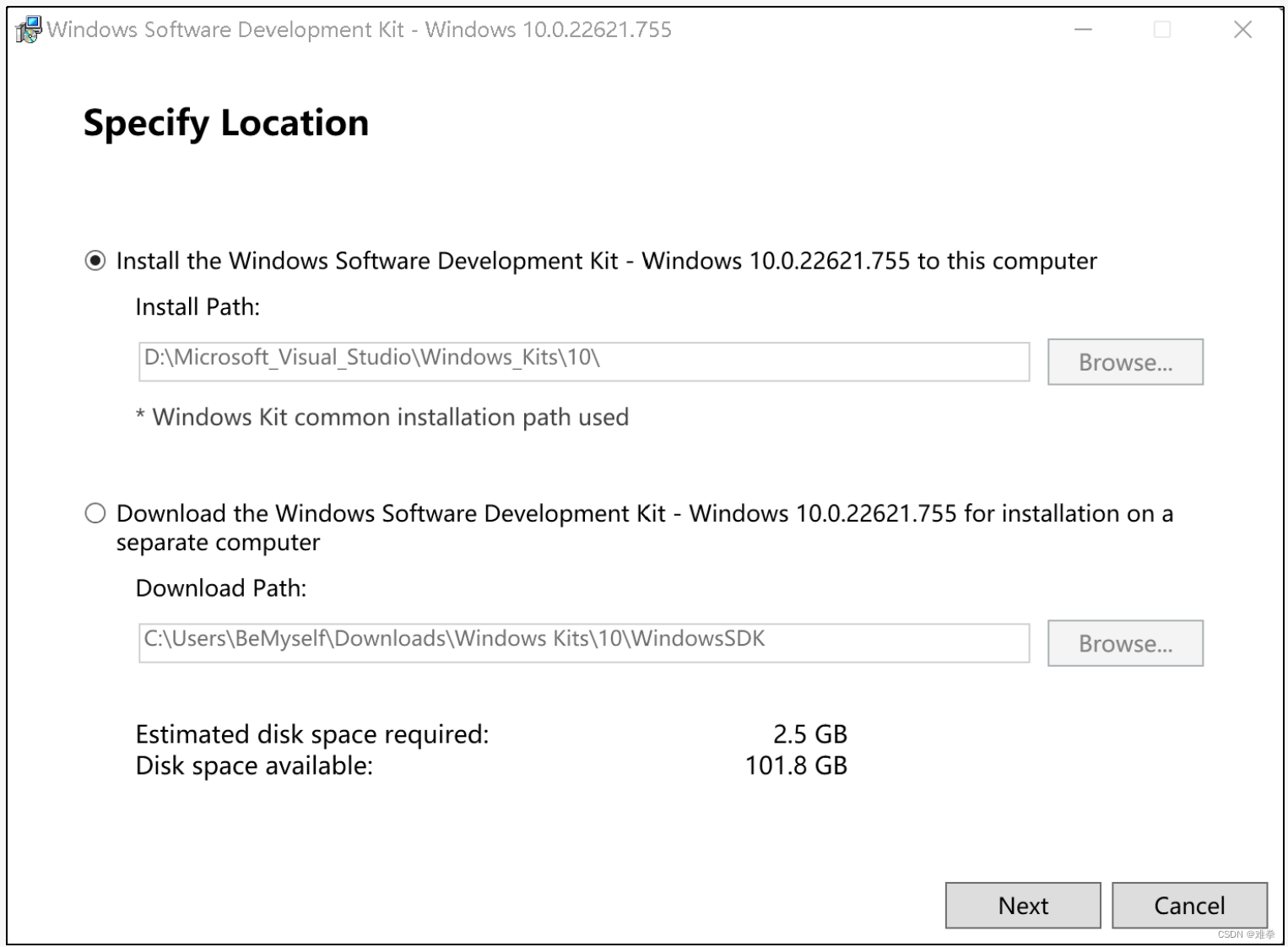Viewport: 1288px width, 947px height.
Task: Browse for the download path folder
Action: tap(1125, 643)
